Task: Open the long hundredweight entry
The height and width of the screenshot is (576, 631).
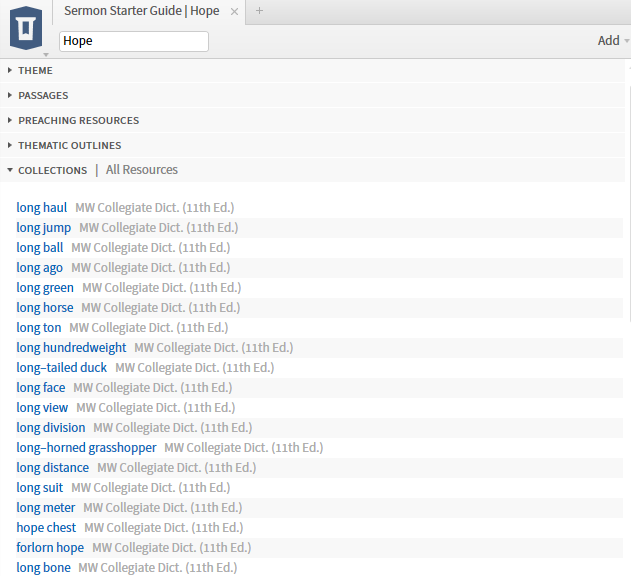Action: pos(71,348)
